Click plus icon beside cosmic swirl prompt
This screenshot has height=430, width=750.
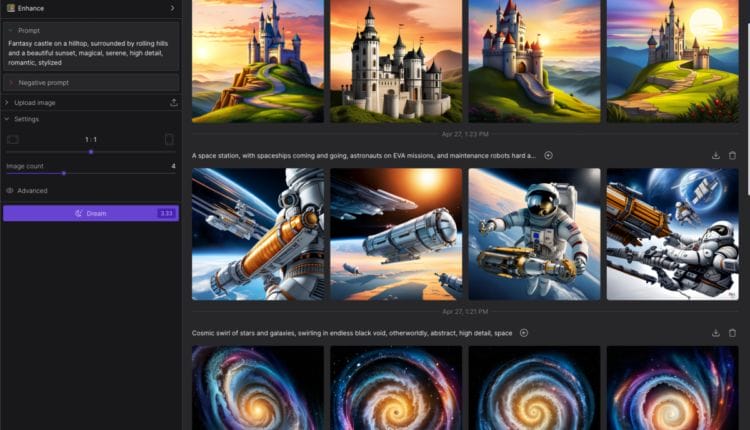[524, 333]
